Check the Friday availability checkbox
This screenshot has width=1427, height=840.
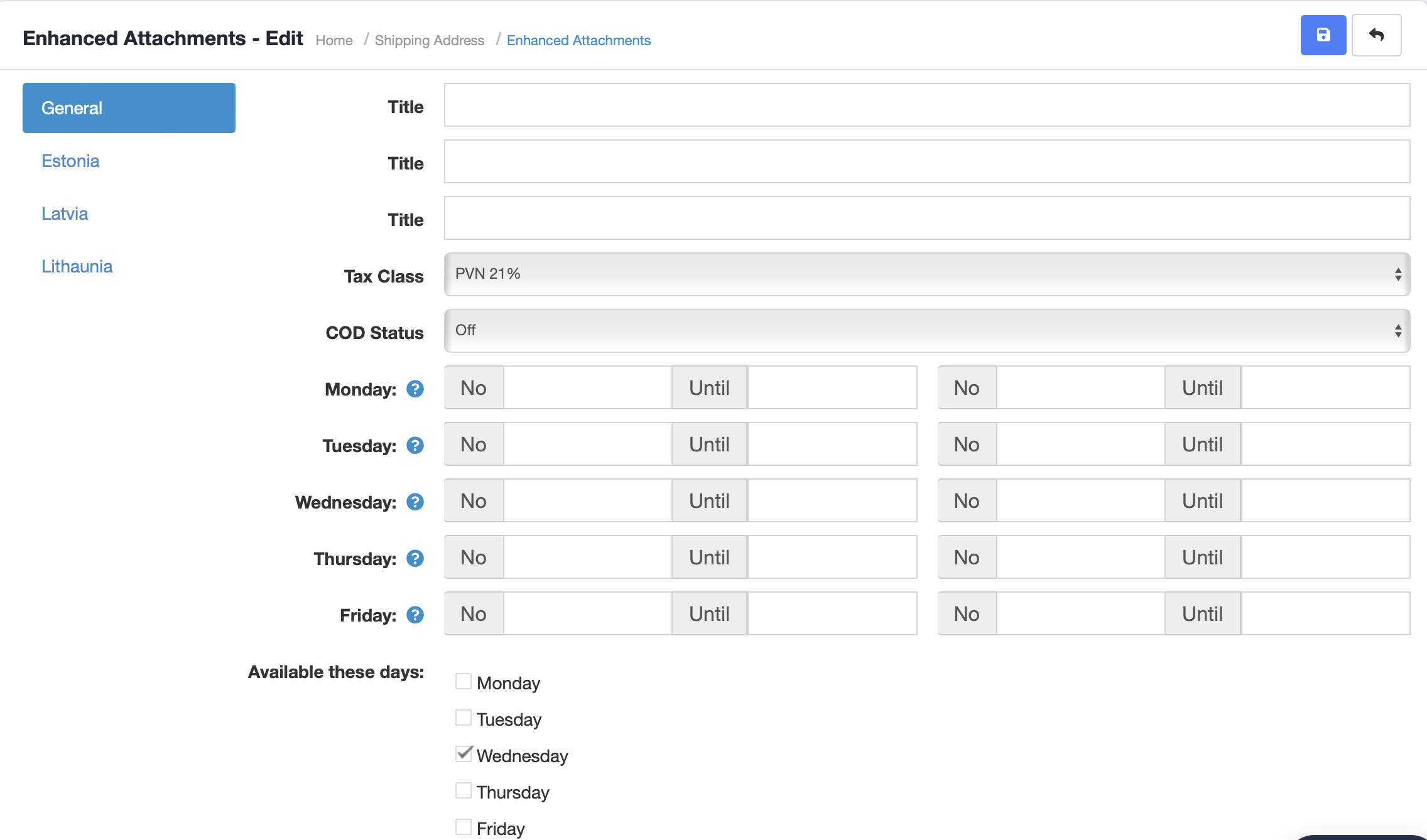click(464, 827)
